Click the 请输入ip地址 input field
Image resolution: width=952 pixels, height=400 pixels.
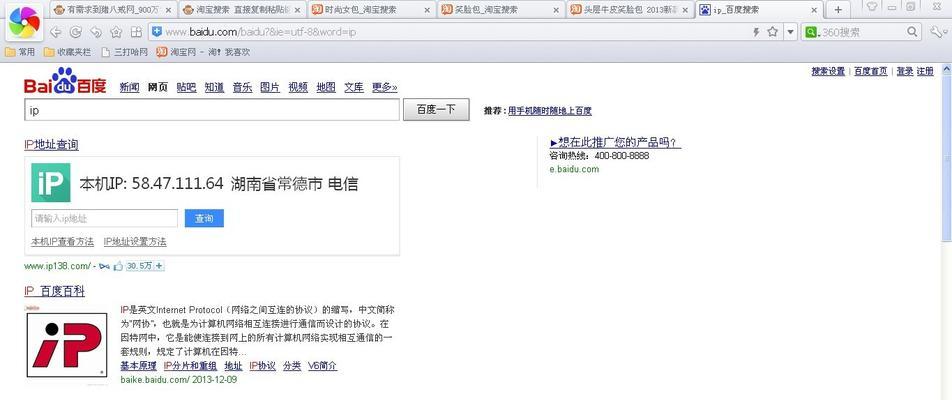[x=104, y=219]
